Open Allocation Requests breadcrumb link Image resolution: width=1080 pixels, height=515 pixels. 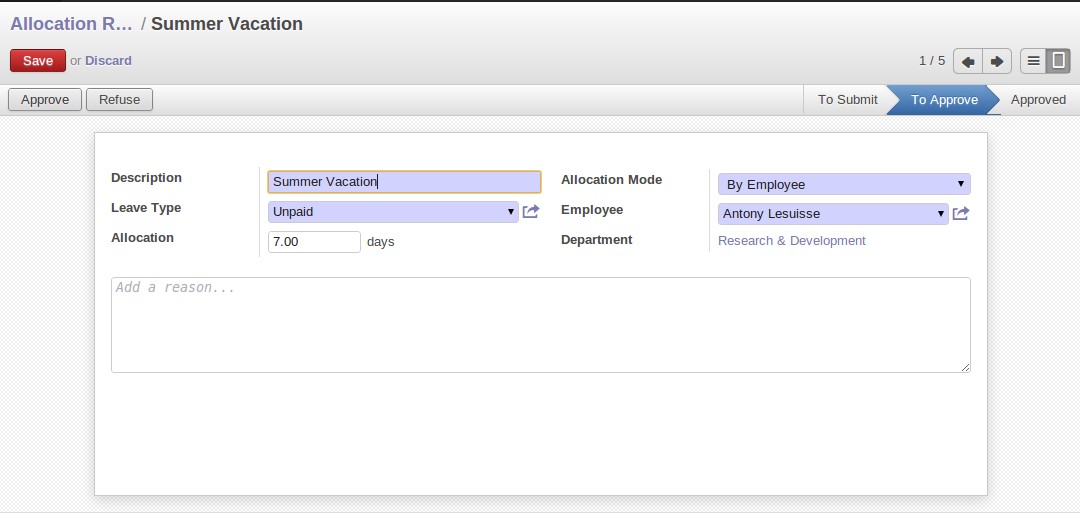coord(71,23)
